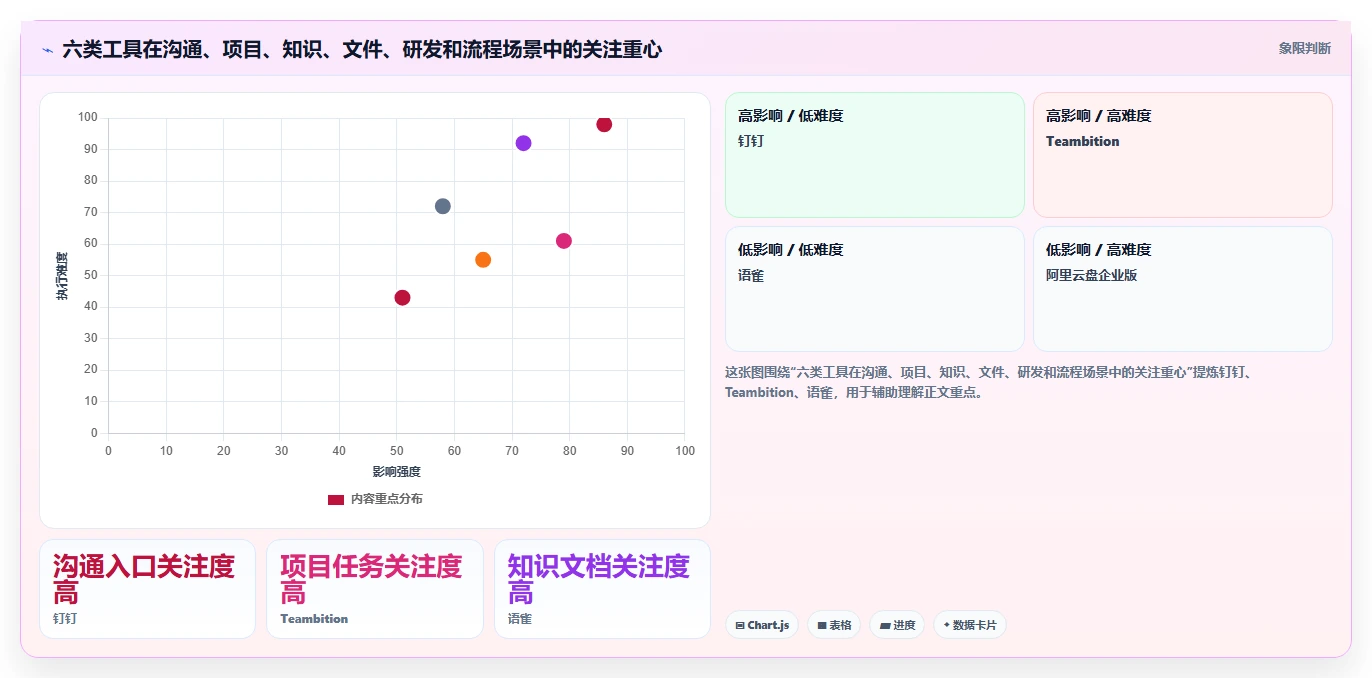Viewport: 1372px width, 678px height.
Task: Click the 表格 tag
Action: (834, 625)
